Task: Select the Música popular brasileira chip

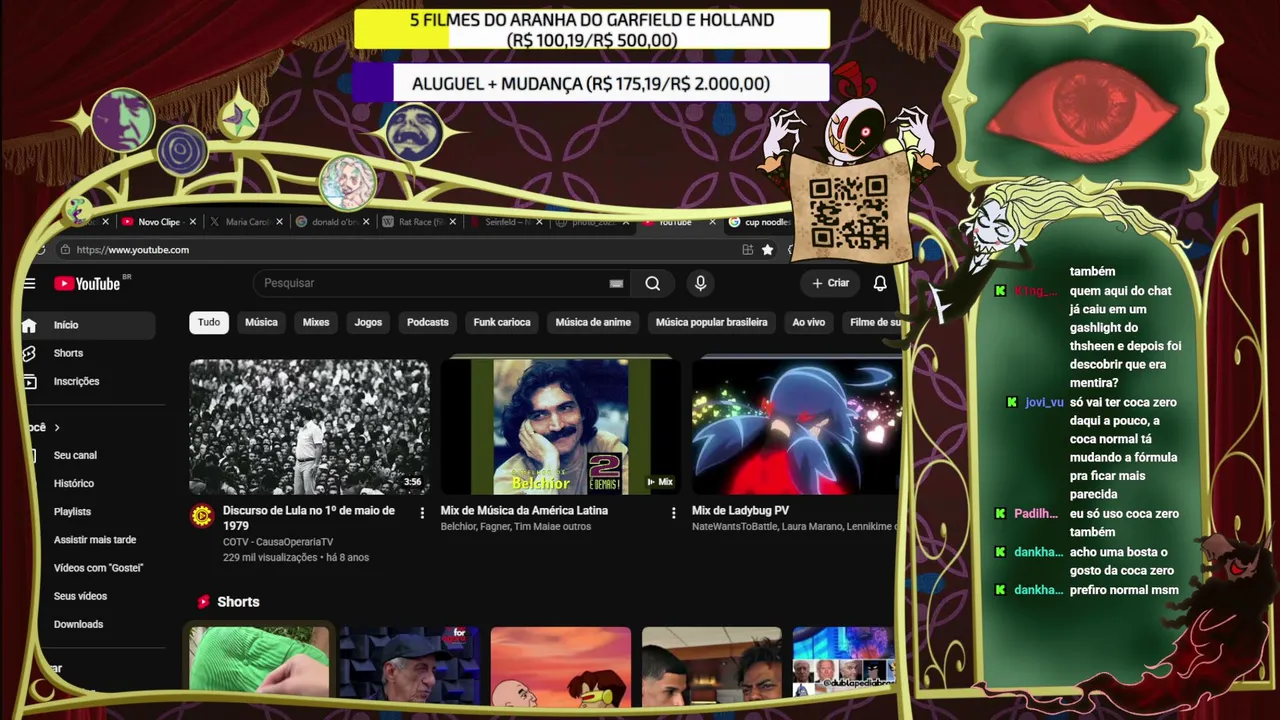Action: point(712,322)
